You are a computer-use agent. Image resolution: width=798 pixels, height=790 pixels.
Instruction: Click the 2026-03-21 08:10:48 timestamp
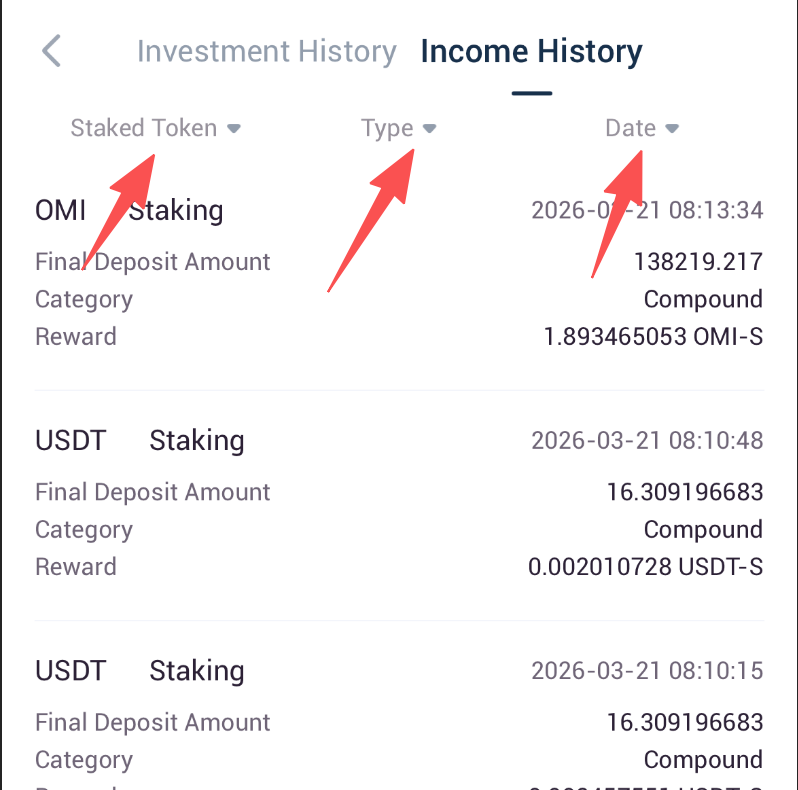coord(647,440)
